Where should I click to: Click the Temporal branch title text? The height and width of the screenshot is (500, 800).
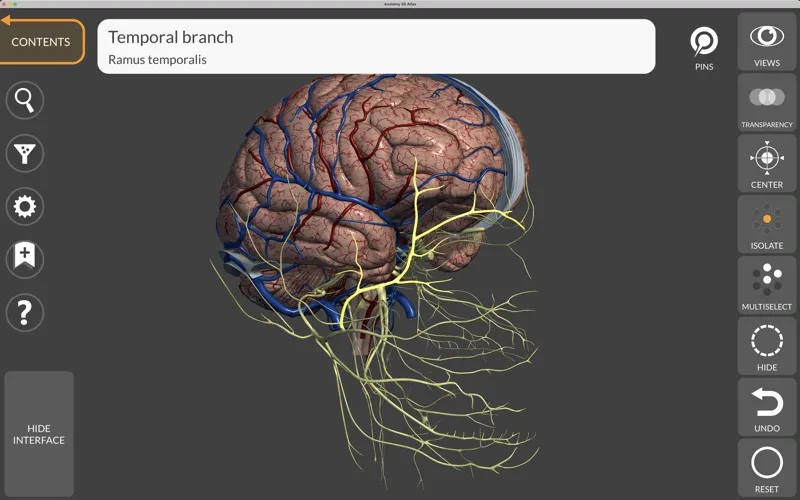tap(170, 37)
